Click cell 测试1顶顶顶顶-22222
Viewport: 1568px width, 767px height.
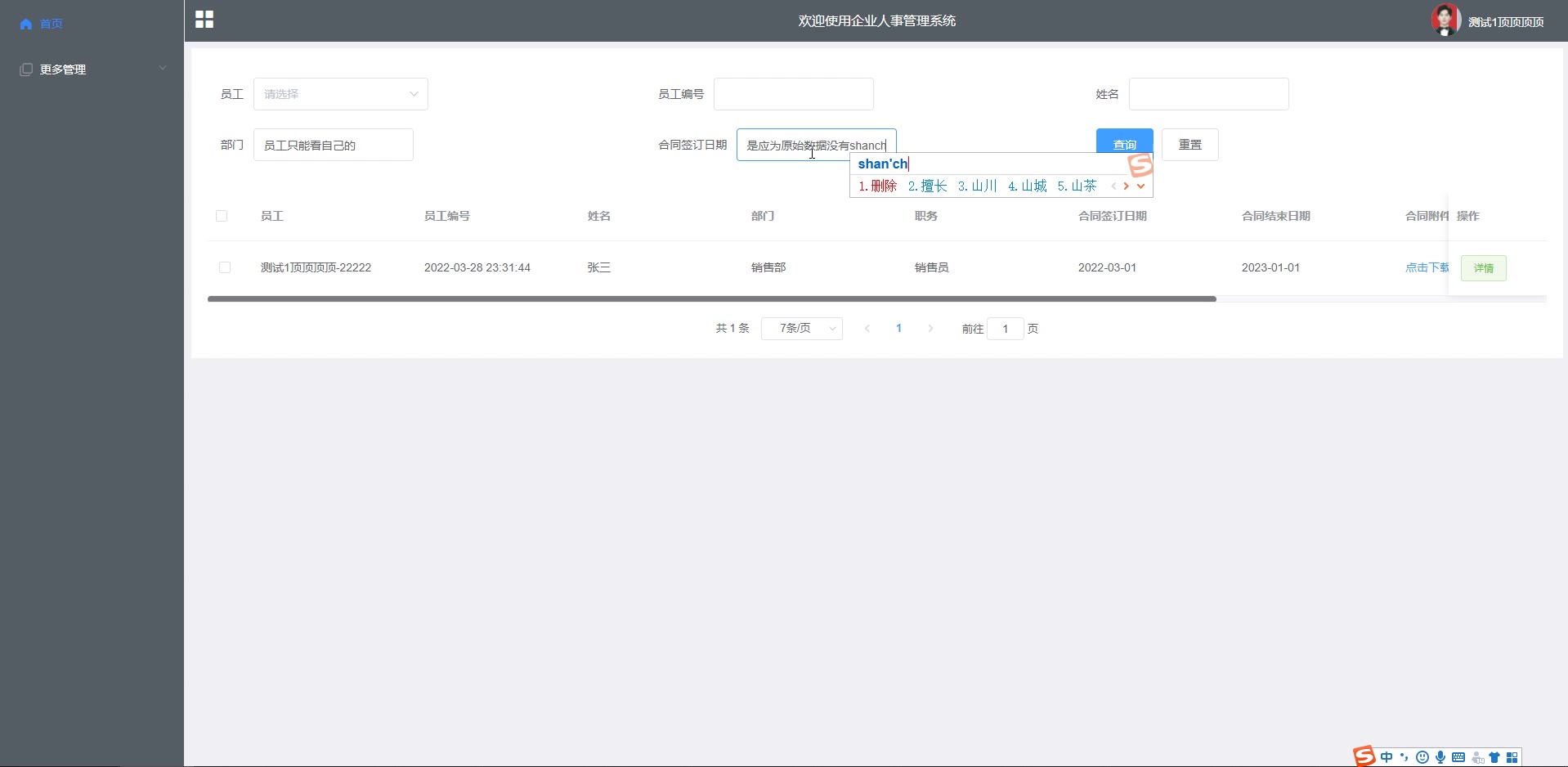[x=316, y=267]
